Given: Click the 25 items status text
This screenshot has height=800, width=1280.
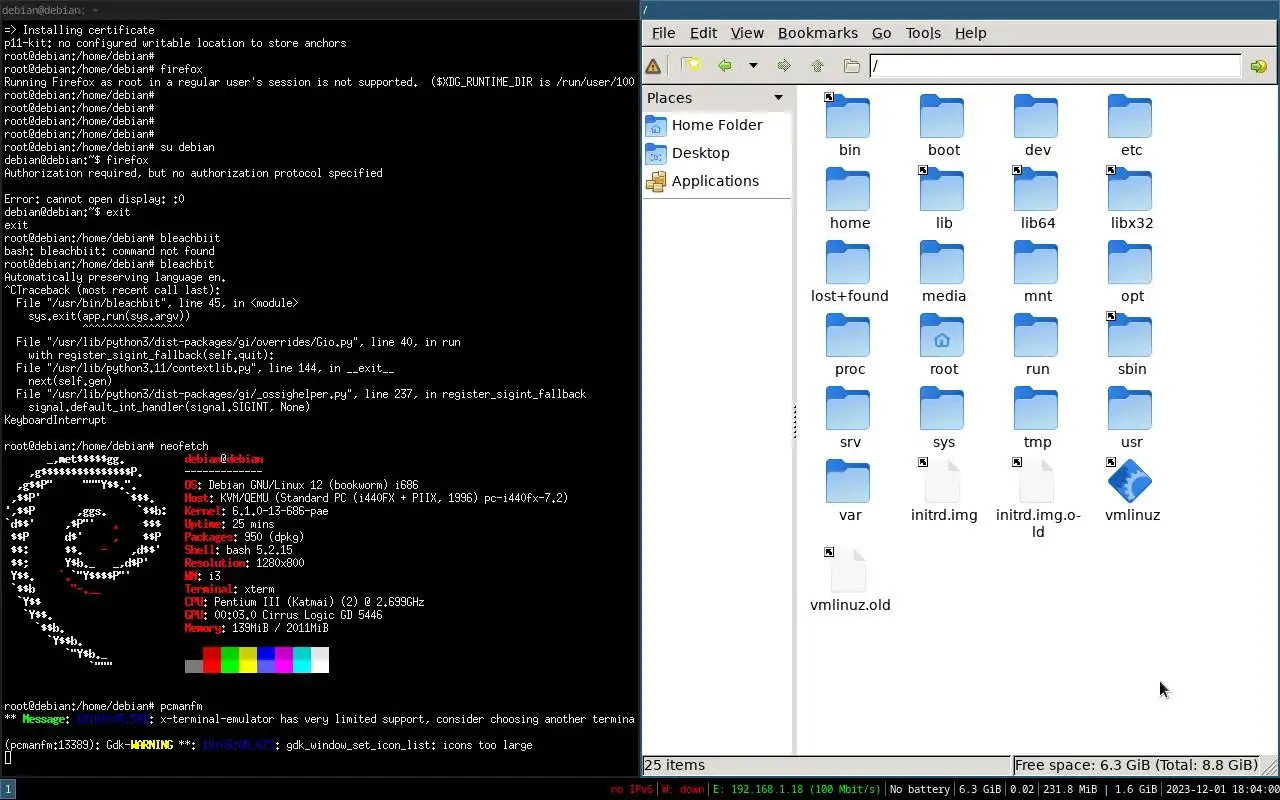Looking at the screenshot, I should click(x=674, y=765).
